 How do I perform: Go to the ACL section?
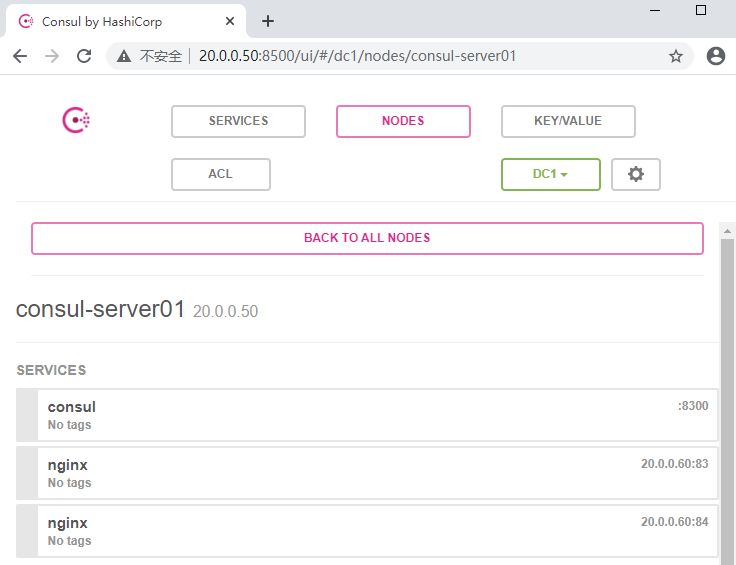coord(221,174)
